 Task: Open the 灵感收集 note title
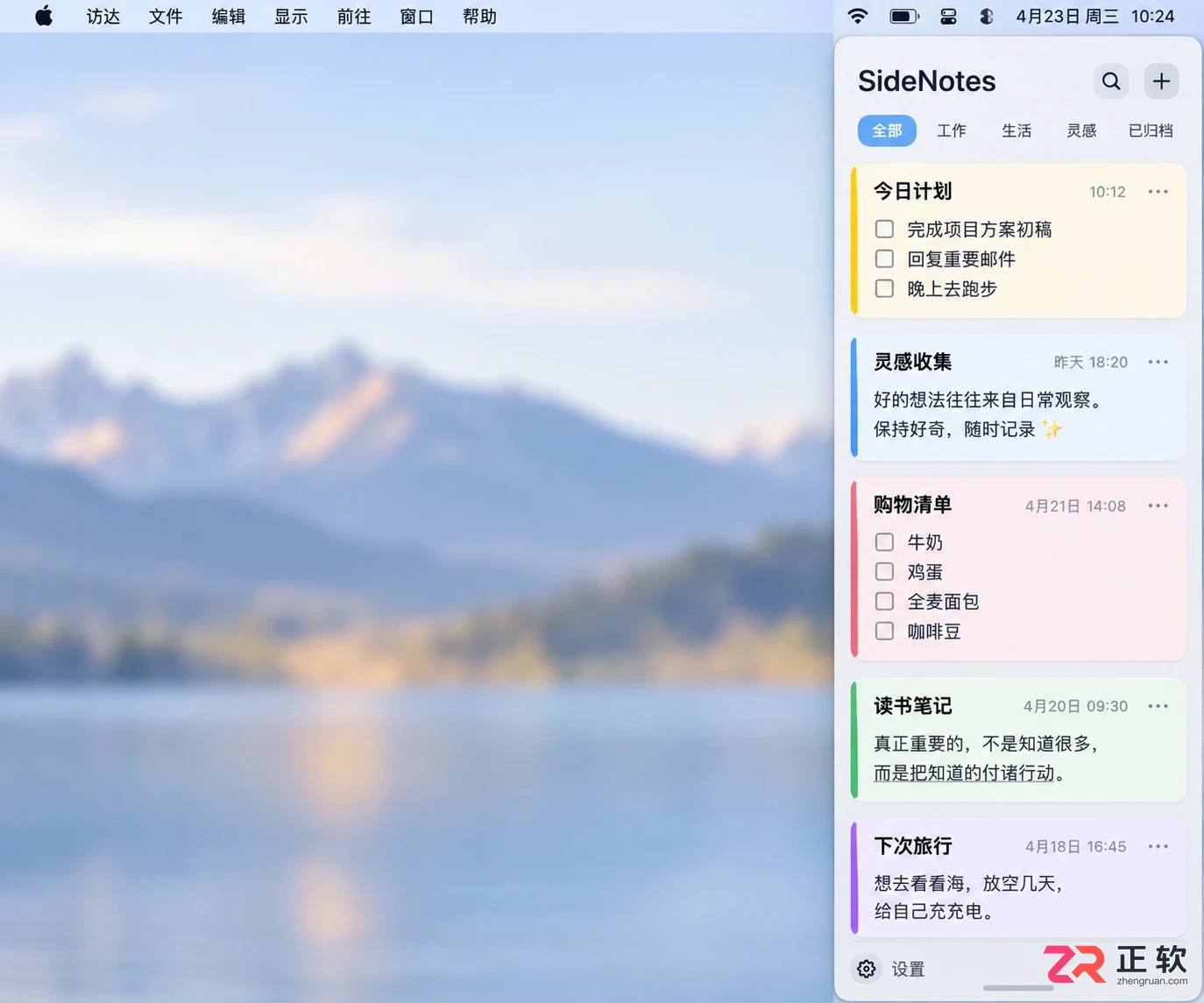click(912, 362)
